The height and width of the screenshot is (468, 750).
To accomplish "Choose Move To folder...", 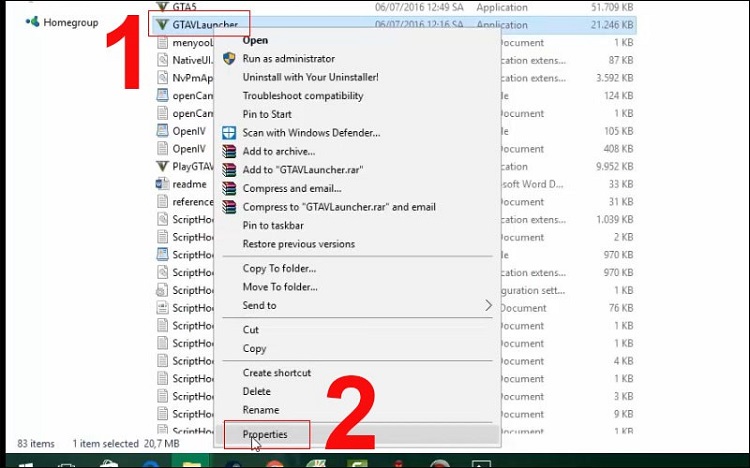I will tap(280, 287).
